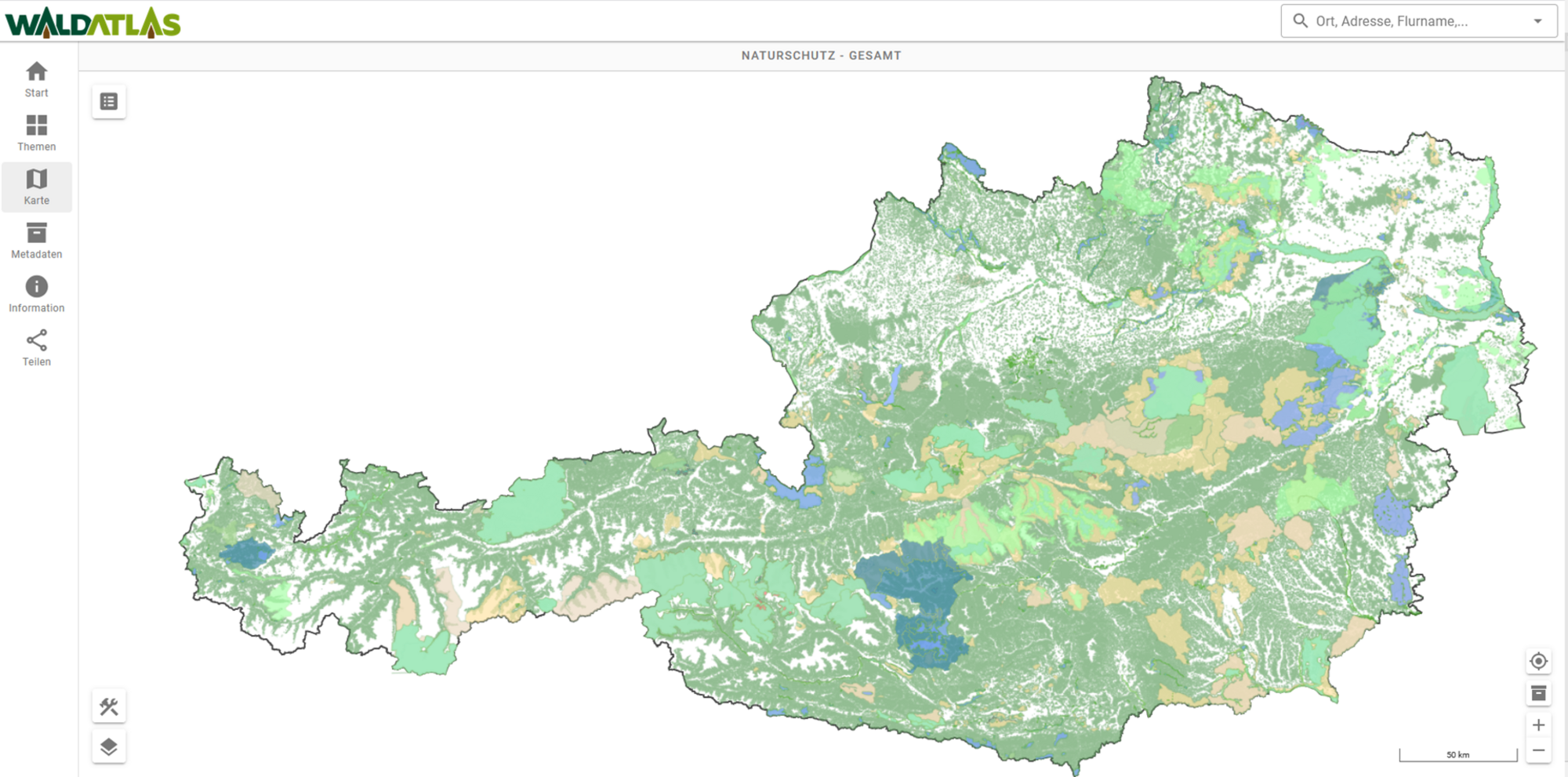Click the Naturschutz - Gesamt map title
This screenshot has height=777, width=1568.
[821, 56]
